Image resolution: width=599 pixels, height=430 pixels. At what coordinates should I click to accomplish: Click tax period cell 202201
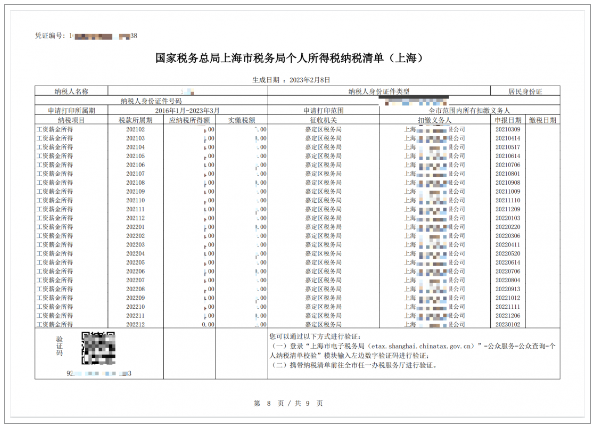(x=136, y=227)
